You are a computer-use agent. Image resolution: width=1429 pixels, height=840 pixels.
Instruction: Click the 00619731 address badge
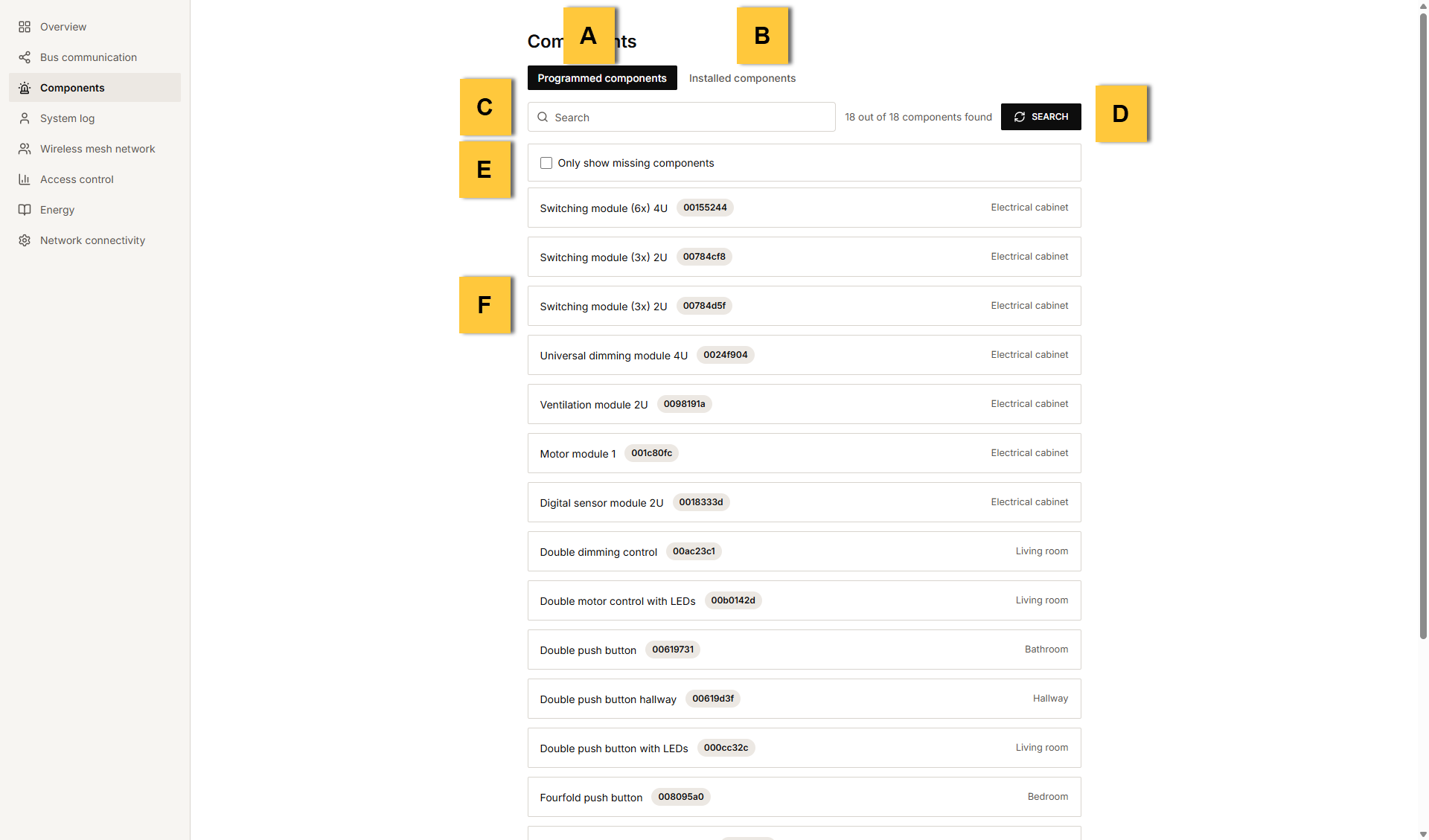point(673,650)
